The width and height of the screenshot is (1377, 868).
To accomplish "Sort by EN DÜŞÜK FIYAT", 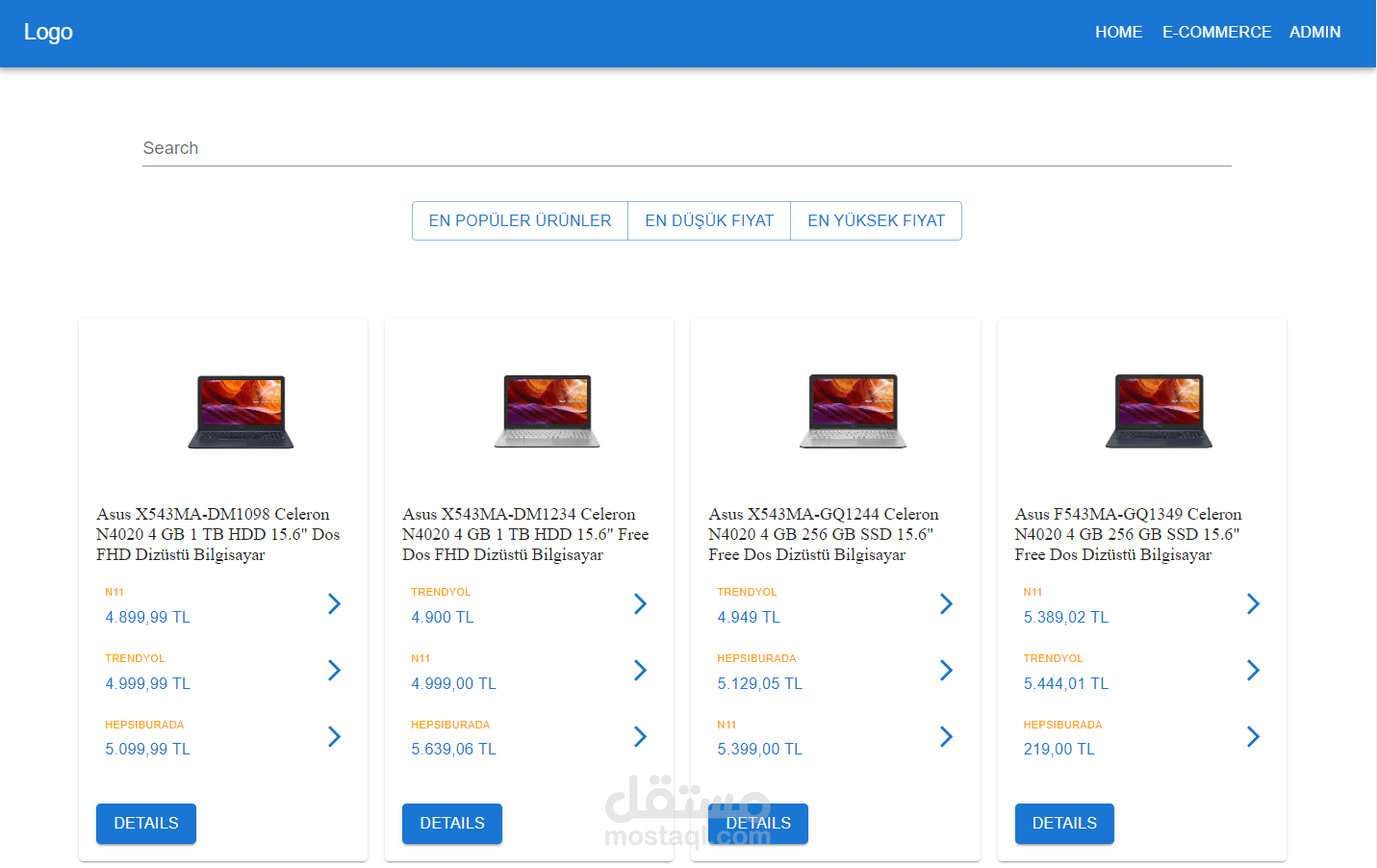I will 709,220.
